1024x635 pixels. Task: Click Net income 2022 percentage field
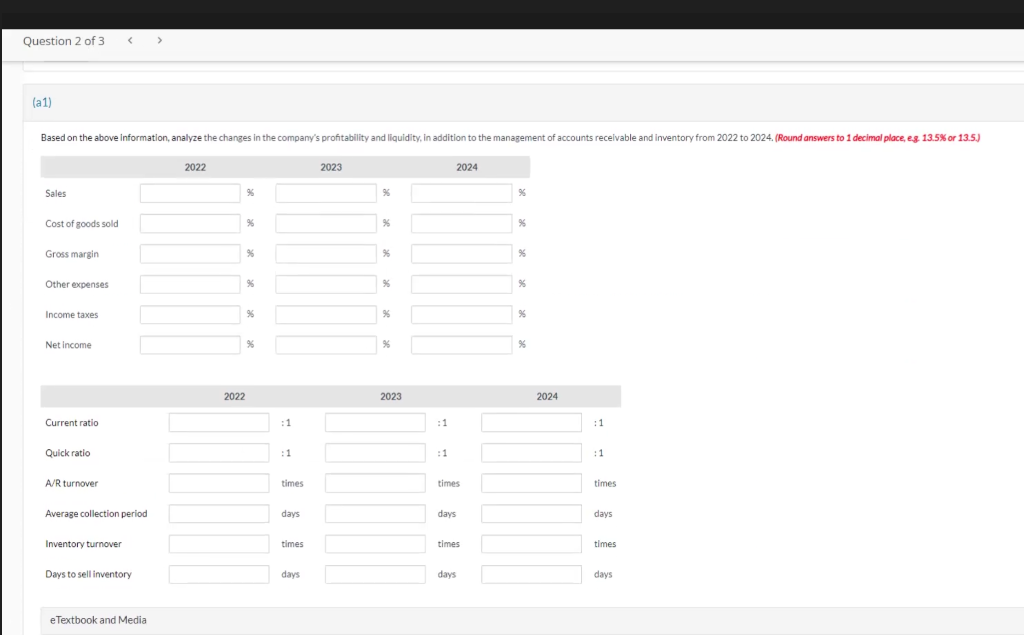click(x=190, y=345)
